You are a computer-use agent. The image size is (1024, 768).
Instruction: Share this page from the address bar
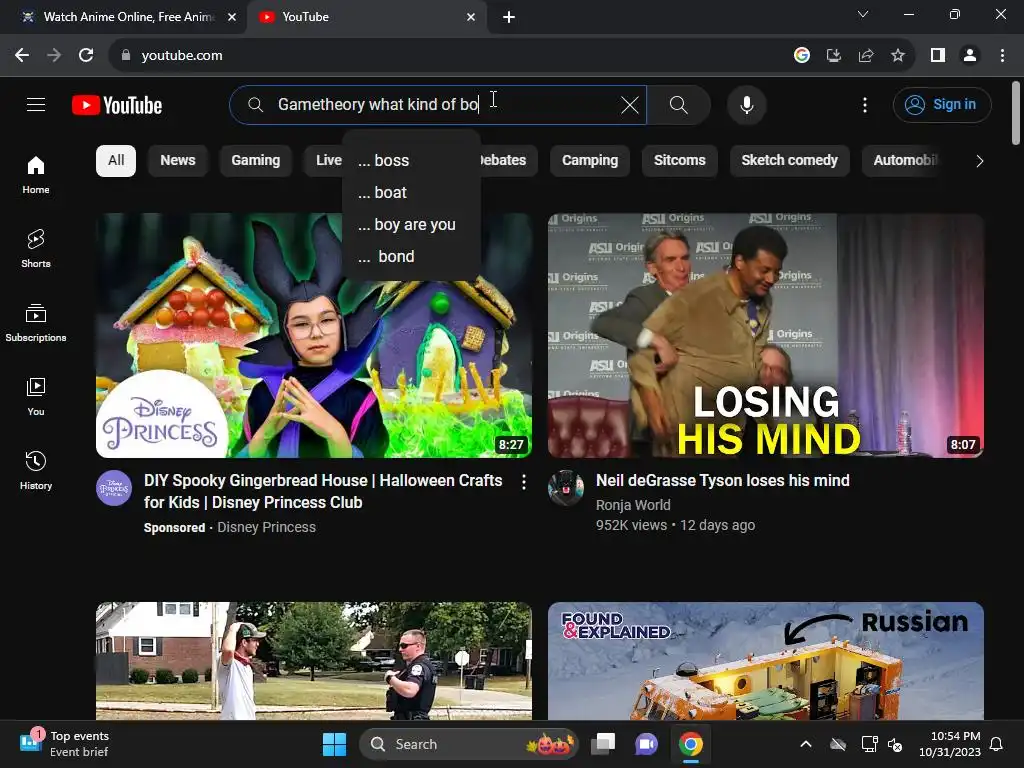(x=866, y=56)
